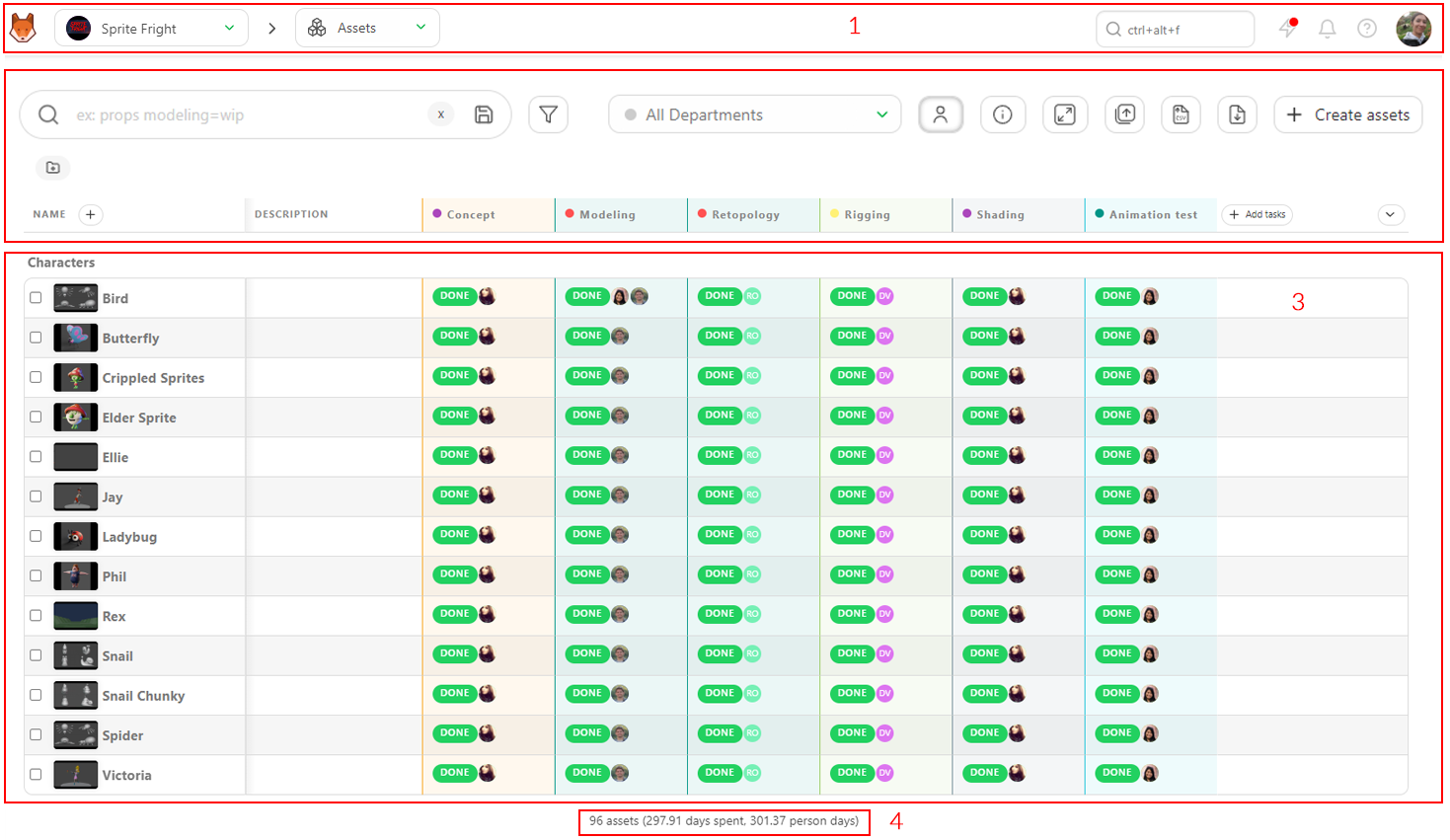Toggle the big thumbnails expand icon

(1065, 115)
